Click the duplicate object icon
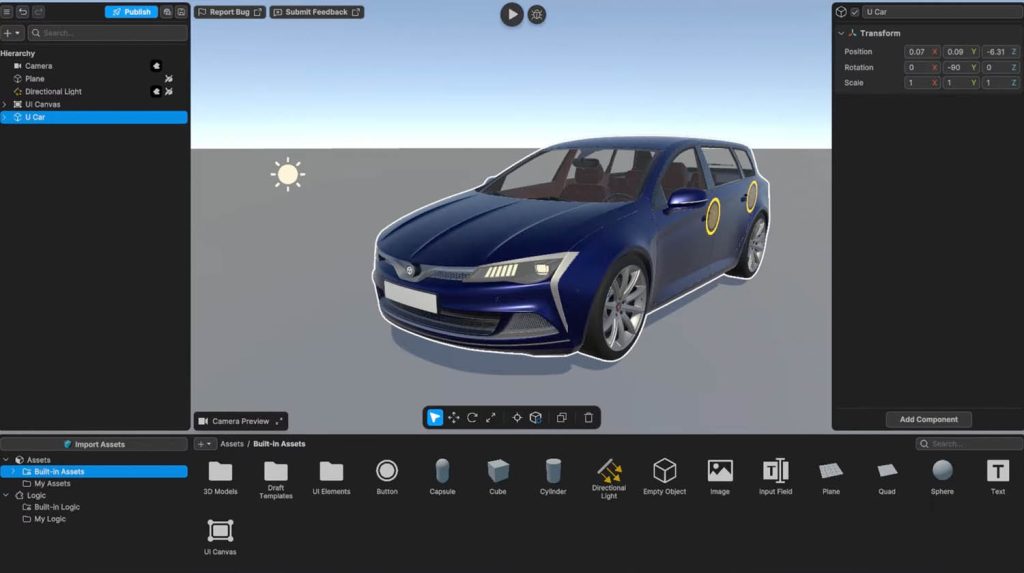 point(562,418)
